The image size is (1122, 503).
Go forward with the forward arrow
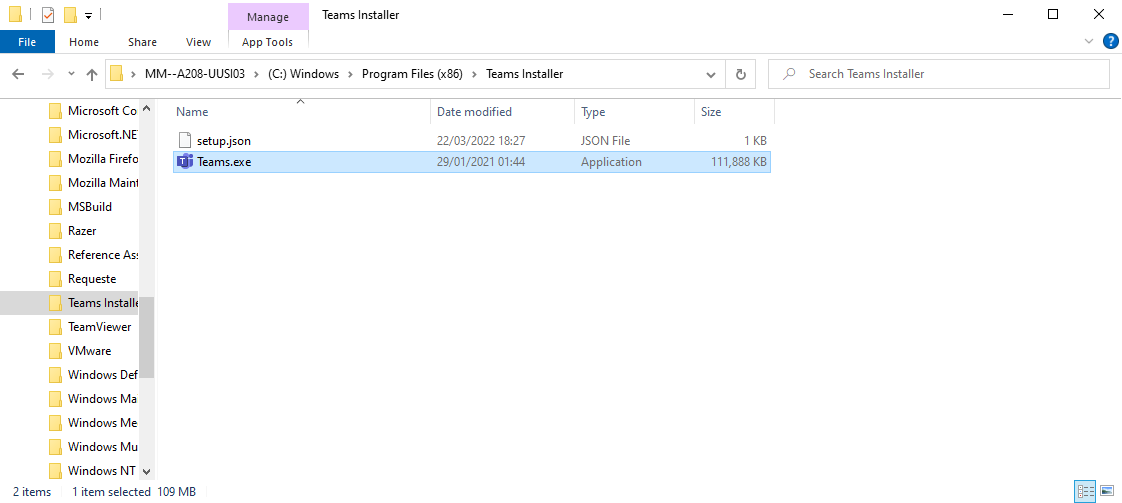click(47, 74)
